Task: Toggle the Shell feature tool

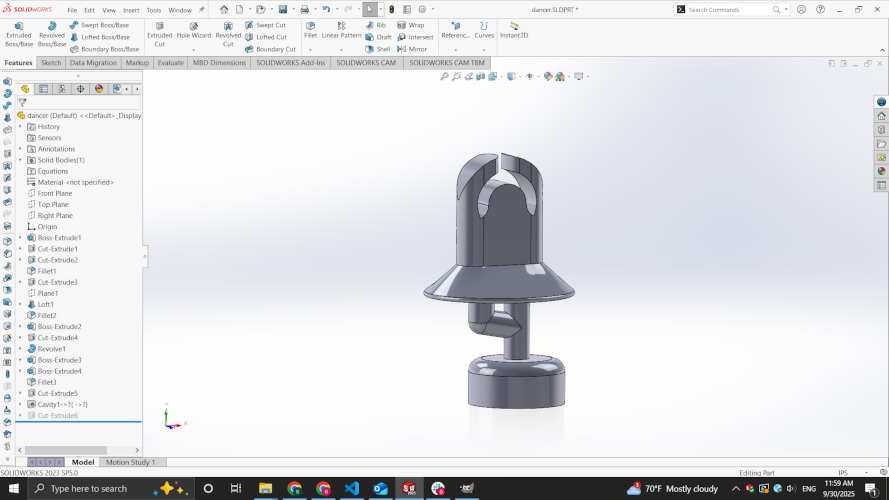Action: [x=378, y=49]
